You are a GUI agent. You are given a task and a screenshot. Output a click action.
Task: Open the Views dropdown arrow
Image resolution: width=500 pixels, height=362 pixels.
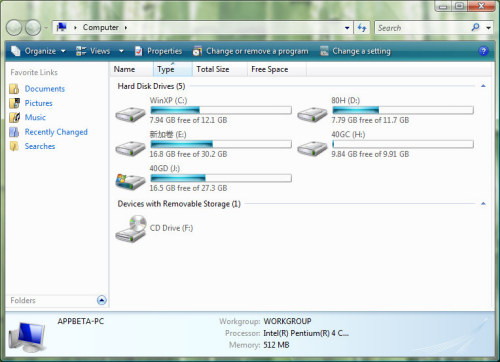121,51
